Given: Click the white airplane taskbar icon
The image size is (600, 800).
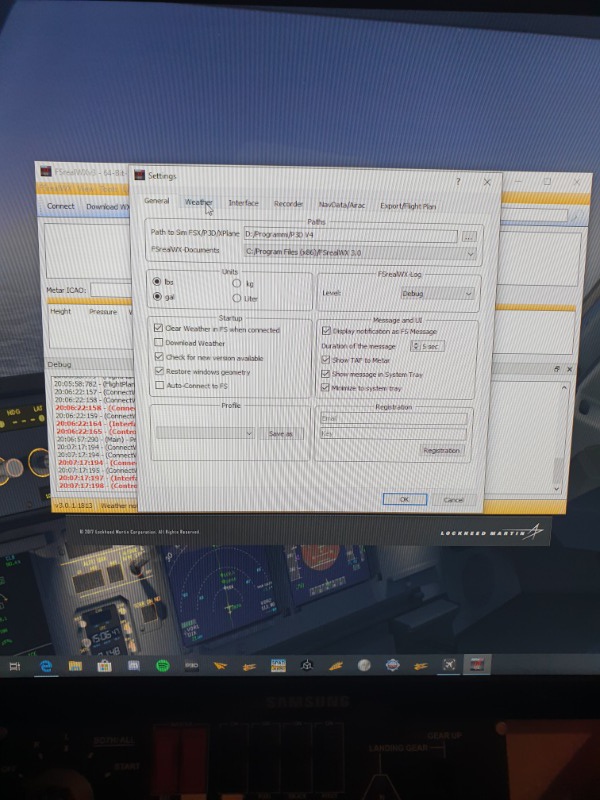Looking at the screenshot, I should (x=449, y=664).
